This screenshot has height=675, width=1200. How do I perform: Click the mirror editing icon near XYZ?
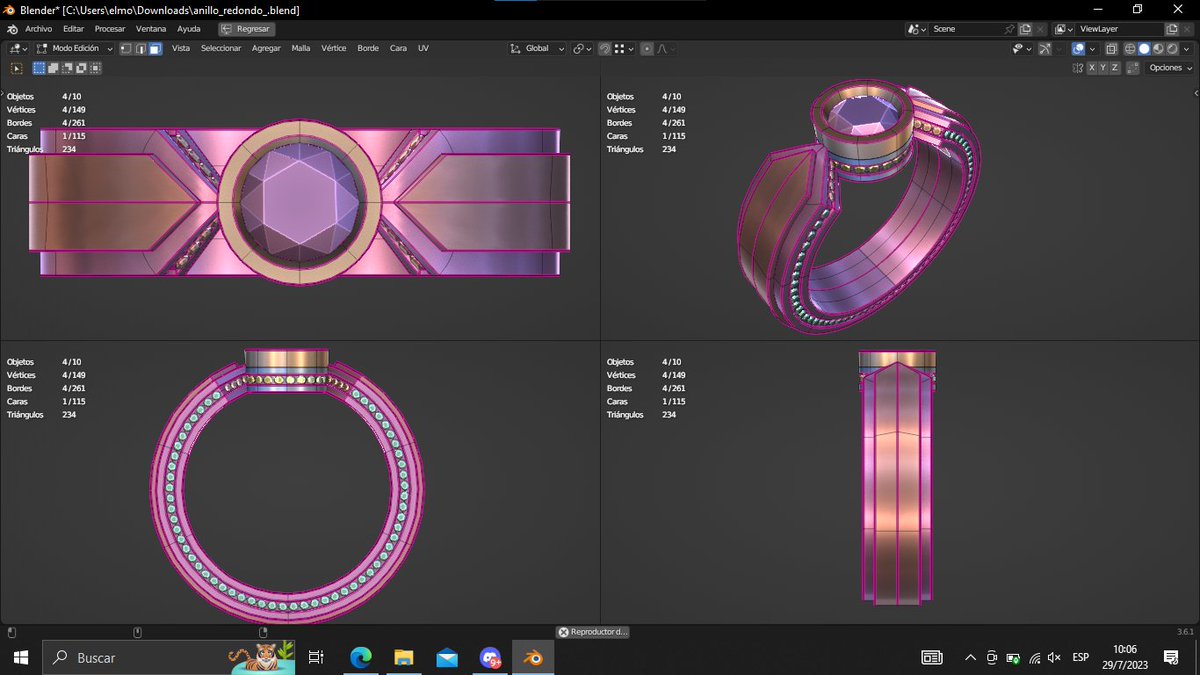click(x=1077, y=68)
